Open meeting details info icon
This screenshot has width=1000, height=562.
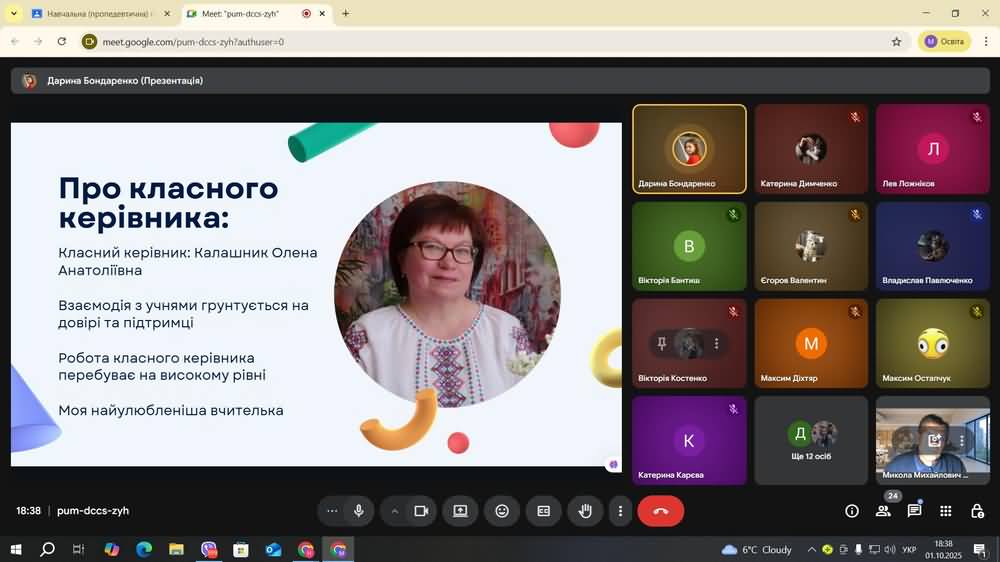[x=852, y=511]
